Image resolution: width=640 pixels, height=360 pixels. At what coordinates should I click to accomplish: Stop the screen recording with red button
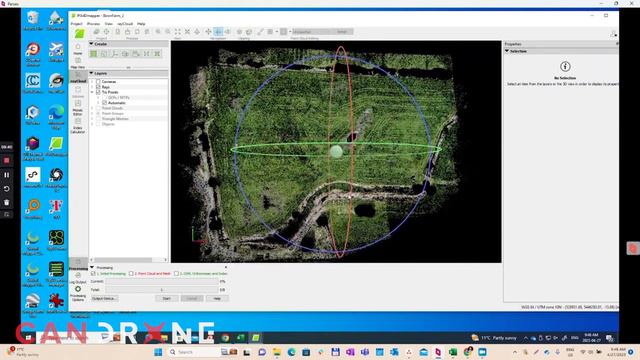7,161
